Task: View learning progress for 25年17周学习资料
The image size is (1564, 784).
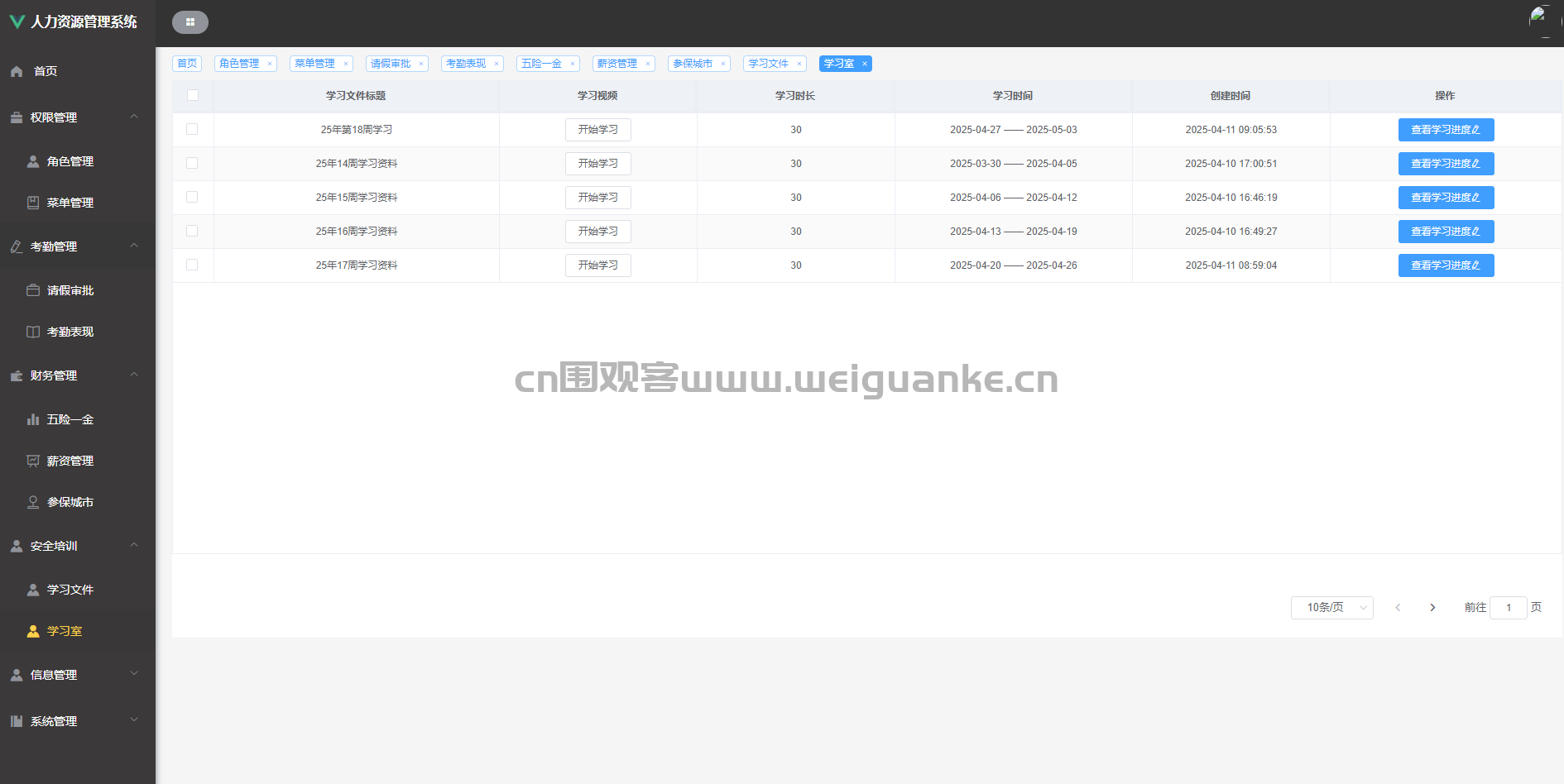Action: point(1446,265)
